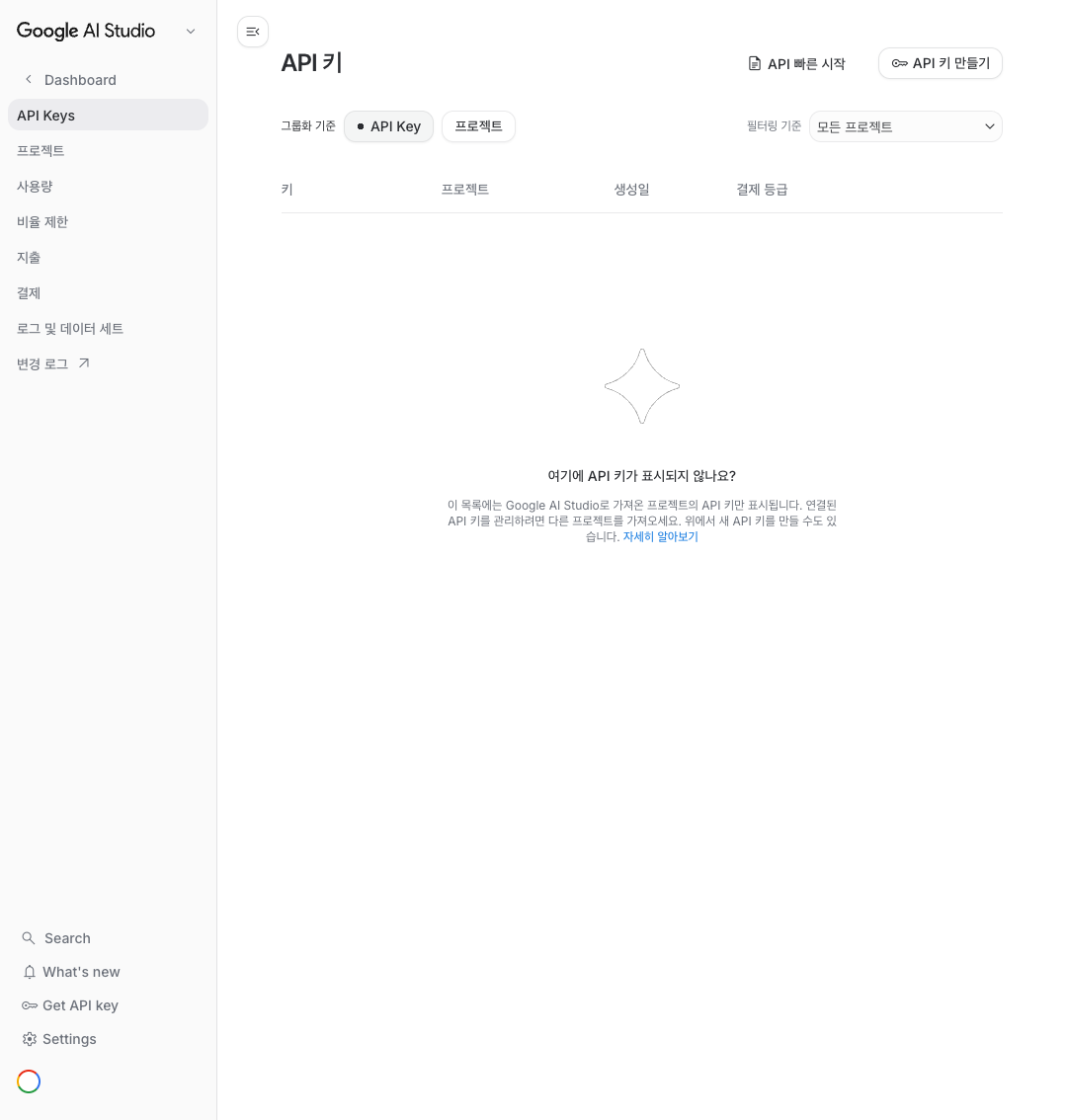The width and height of the screenshot is (1067, 1120).
Task: Click the magnifier search icon
Action: tap(29, 938)
